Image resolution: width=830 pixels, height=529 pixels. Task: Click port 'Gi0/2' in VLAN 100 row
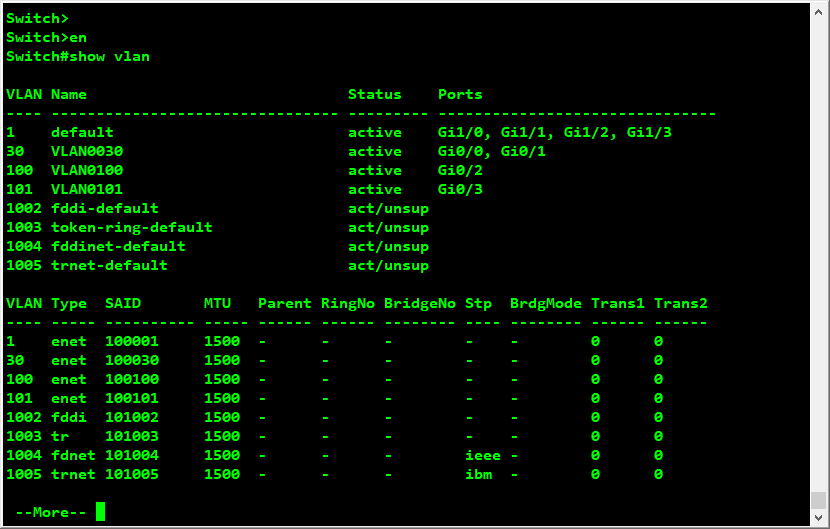click(460, 171)
